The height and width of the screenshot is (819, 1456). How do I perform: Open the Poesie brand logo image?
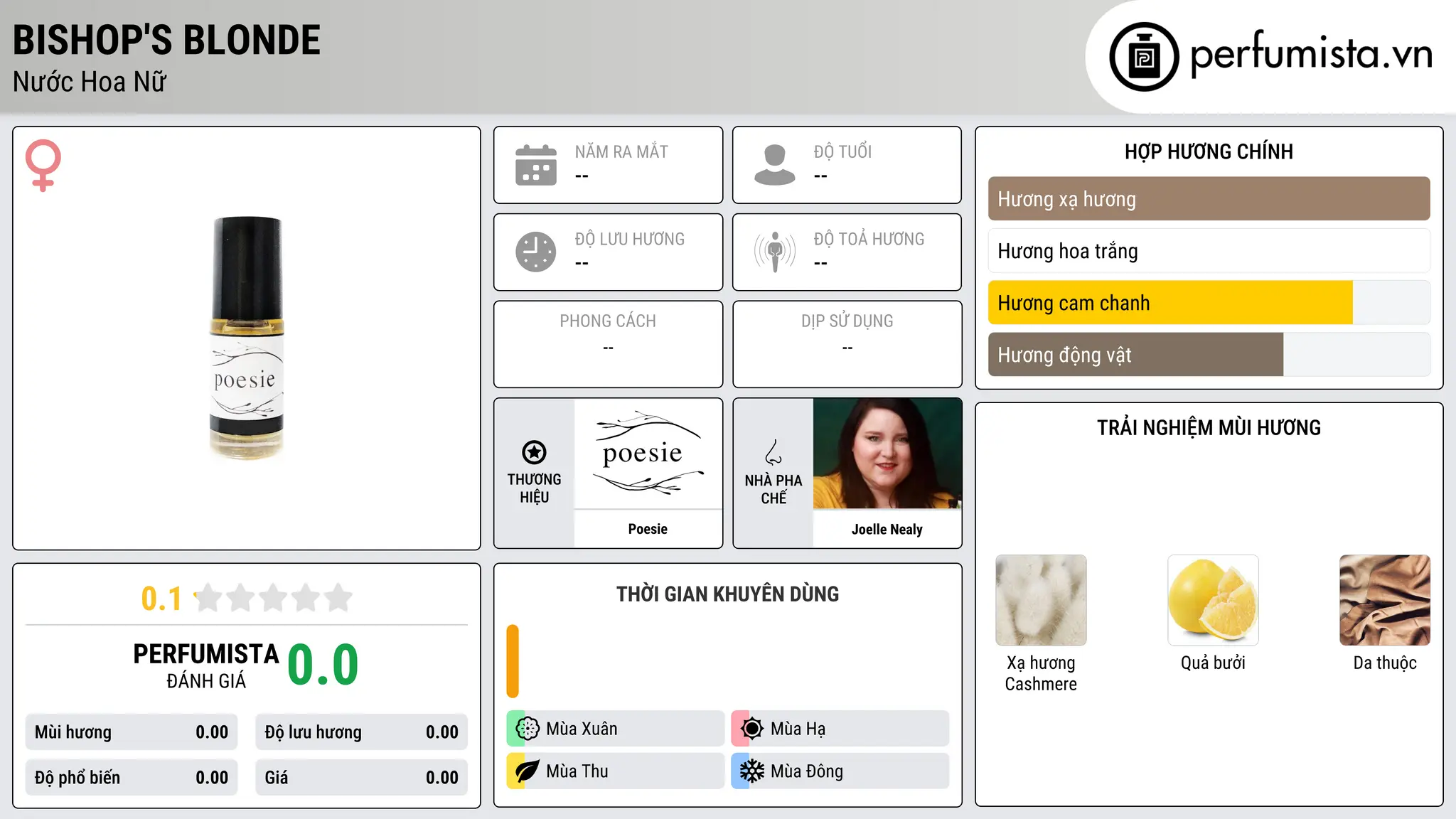click(x=648, y=454)
